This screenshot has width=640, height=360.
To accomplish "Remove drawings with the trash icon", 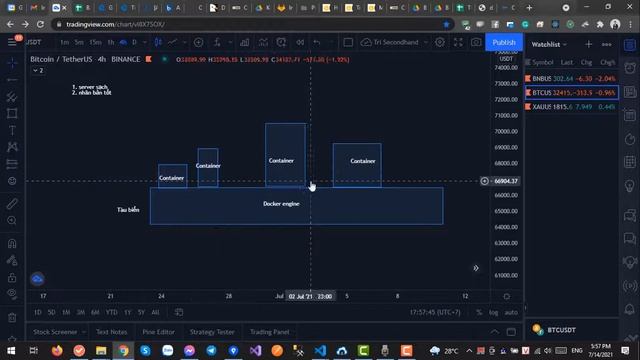I will coord(12,318).
